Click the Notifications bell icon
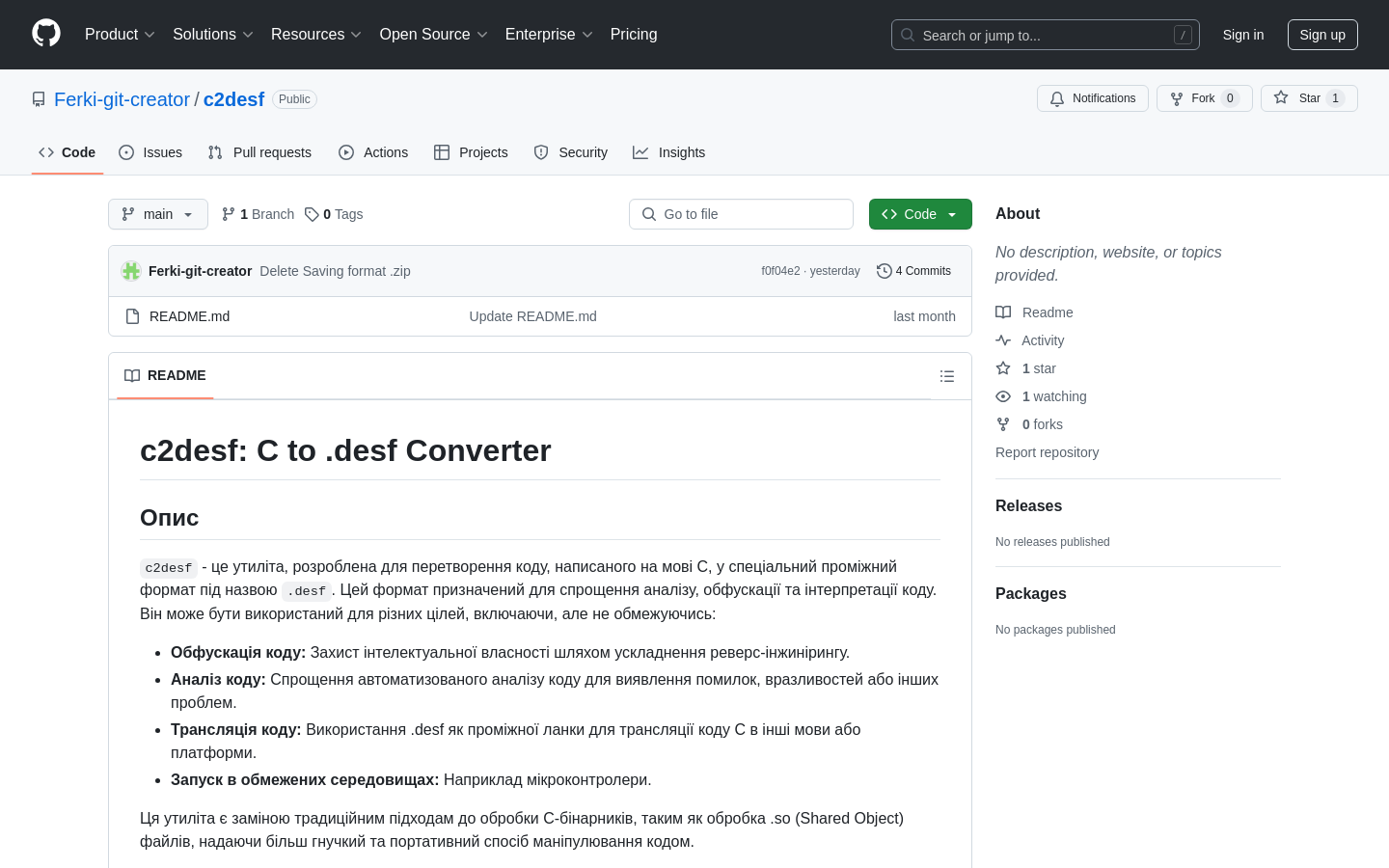 click(1057, 98)
